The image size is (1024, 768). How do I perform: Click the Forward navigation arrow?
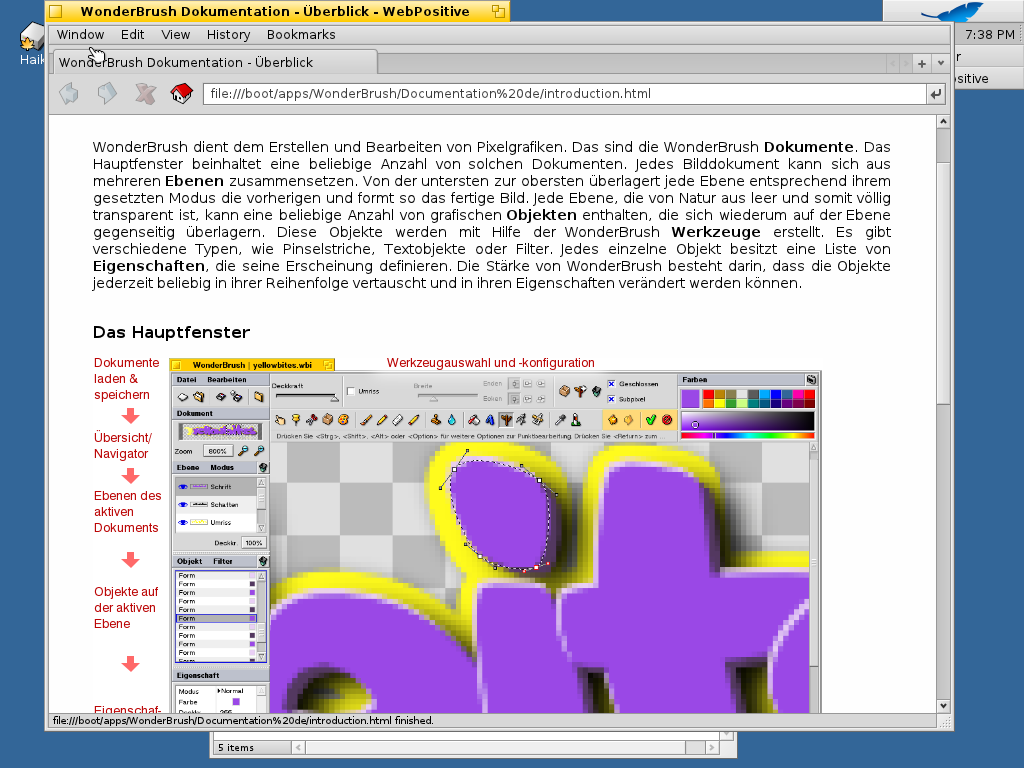[107, 94]
